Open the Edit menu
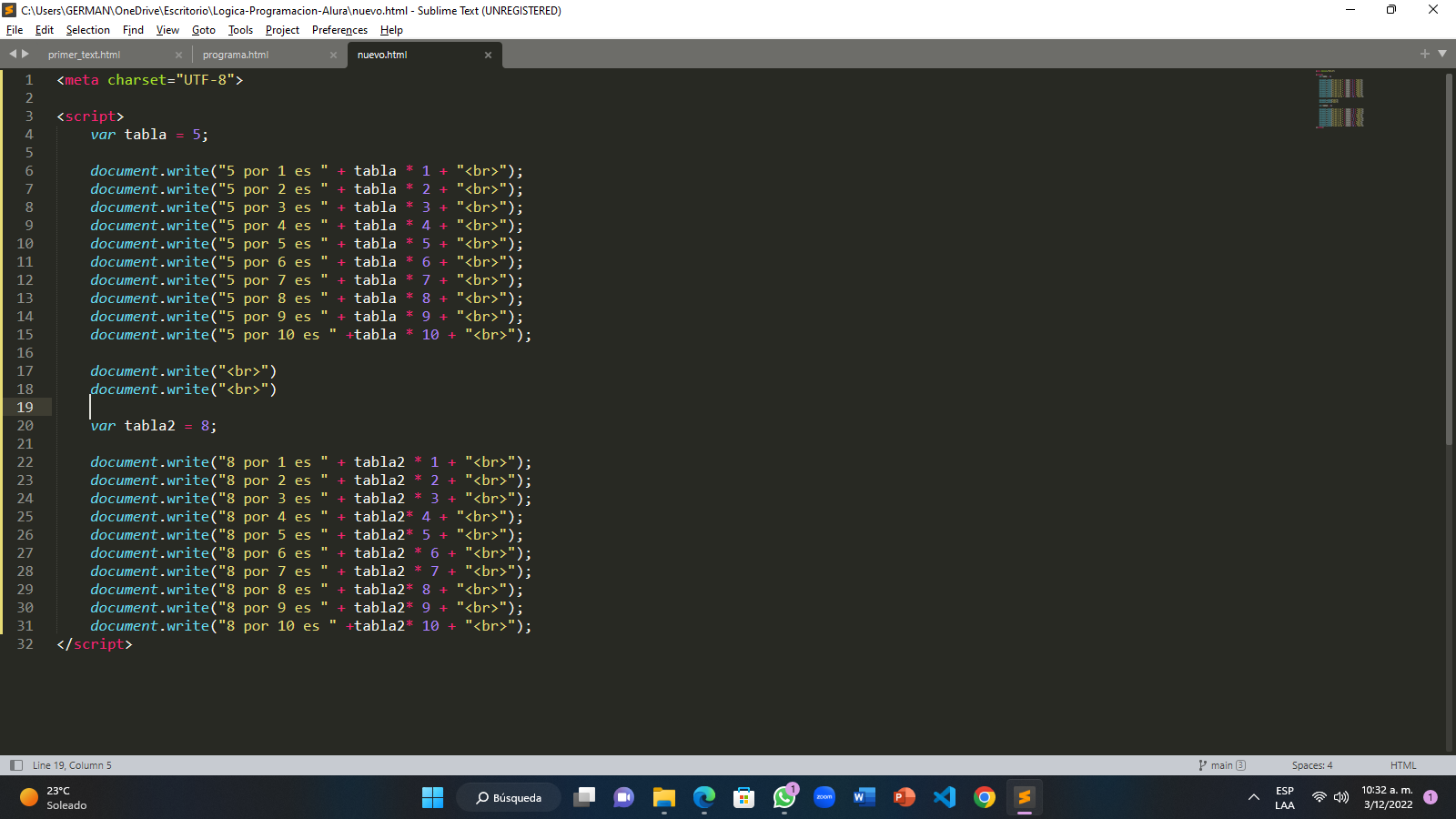The height and width of the screenshot is (819, 1456). 45,30
